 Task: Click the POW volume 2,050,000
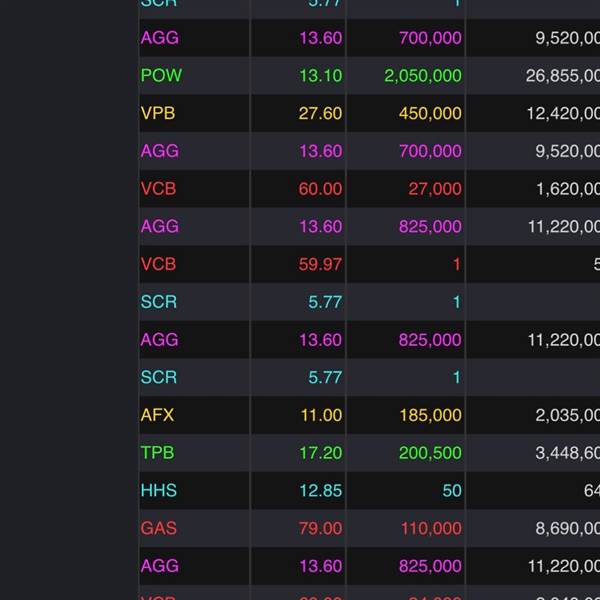click(x=422, y=75)
